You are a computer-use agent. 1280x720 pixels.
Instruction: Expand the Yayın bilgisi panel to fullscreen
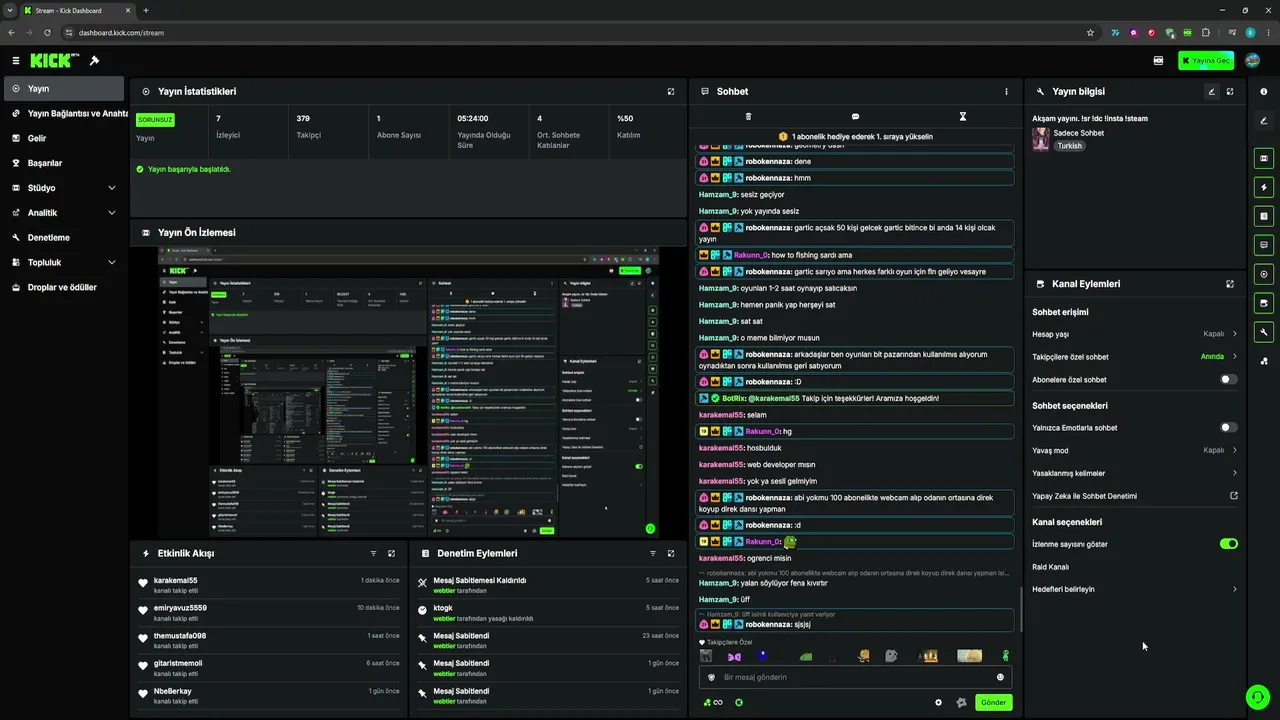tap(1230, 92)
